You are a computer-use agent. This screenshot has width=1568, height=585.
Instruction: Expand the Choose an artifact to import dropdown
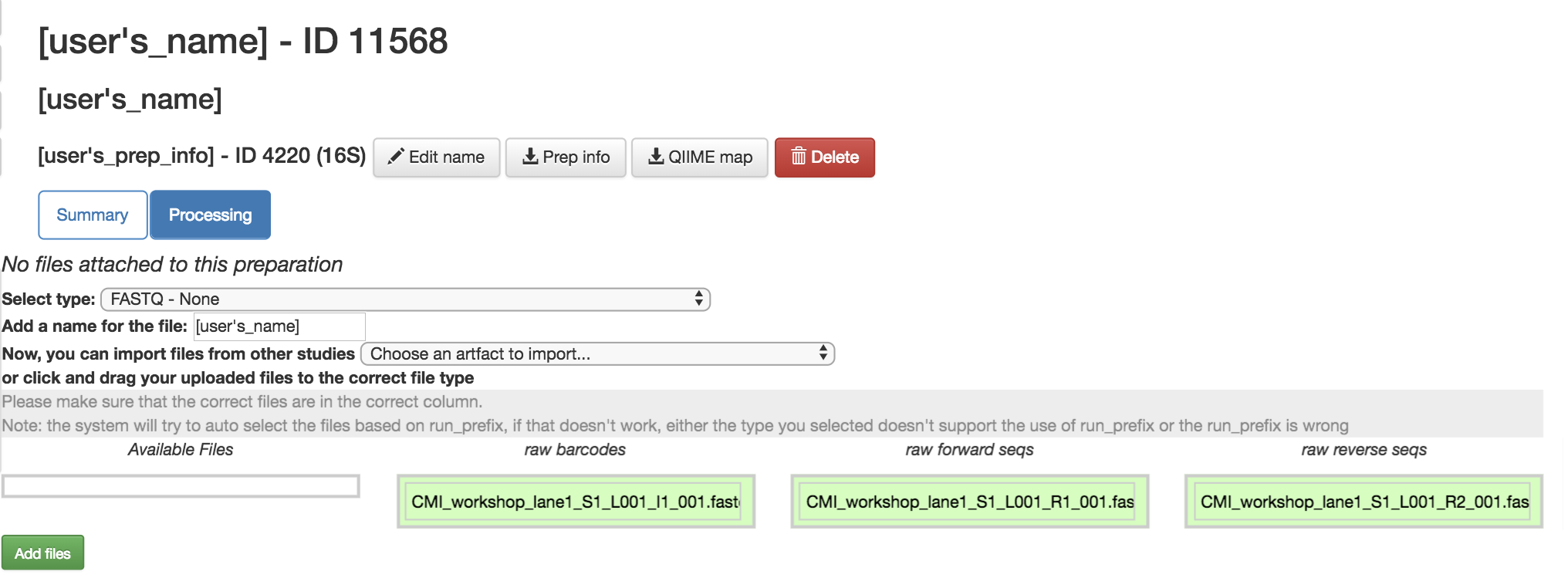(x=597, y=353)
